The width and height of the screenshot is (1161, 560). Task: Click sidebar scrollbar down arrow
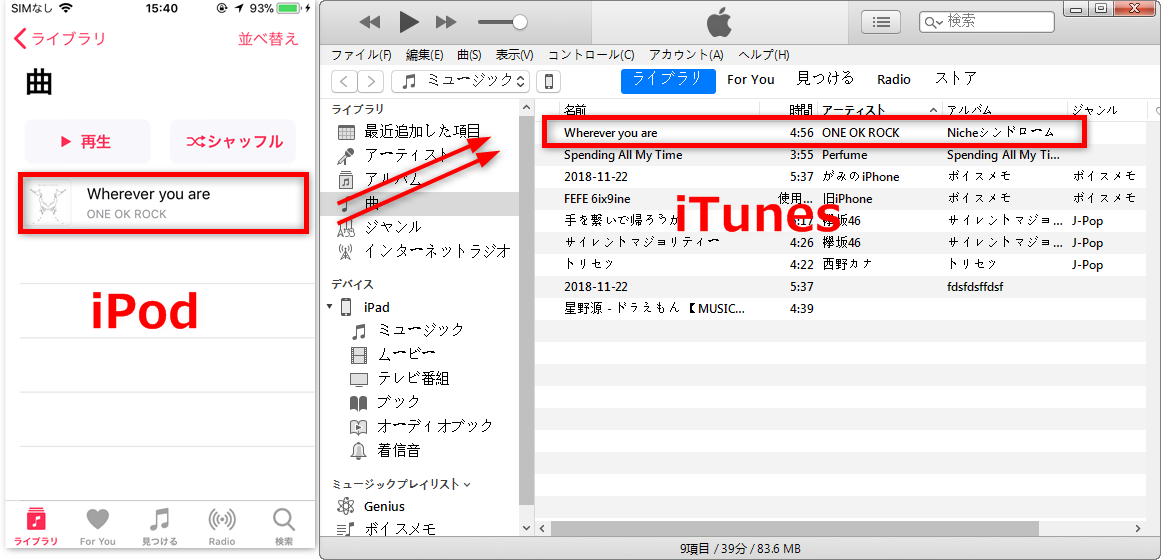[x=526, y=528]
